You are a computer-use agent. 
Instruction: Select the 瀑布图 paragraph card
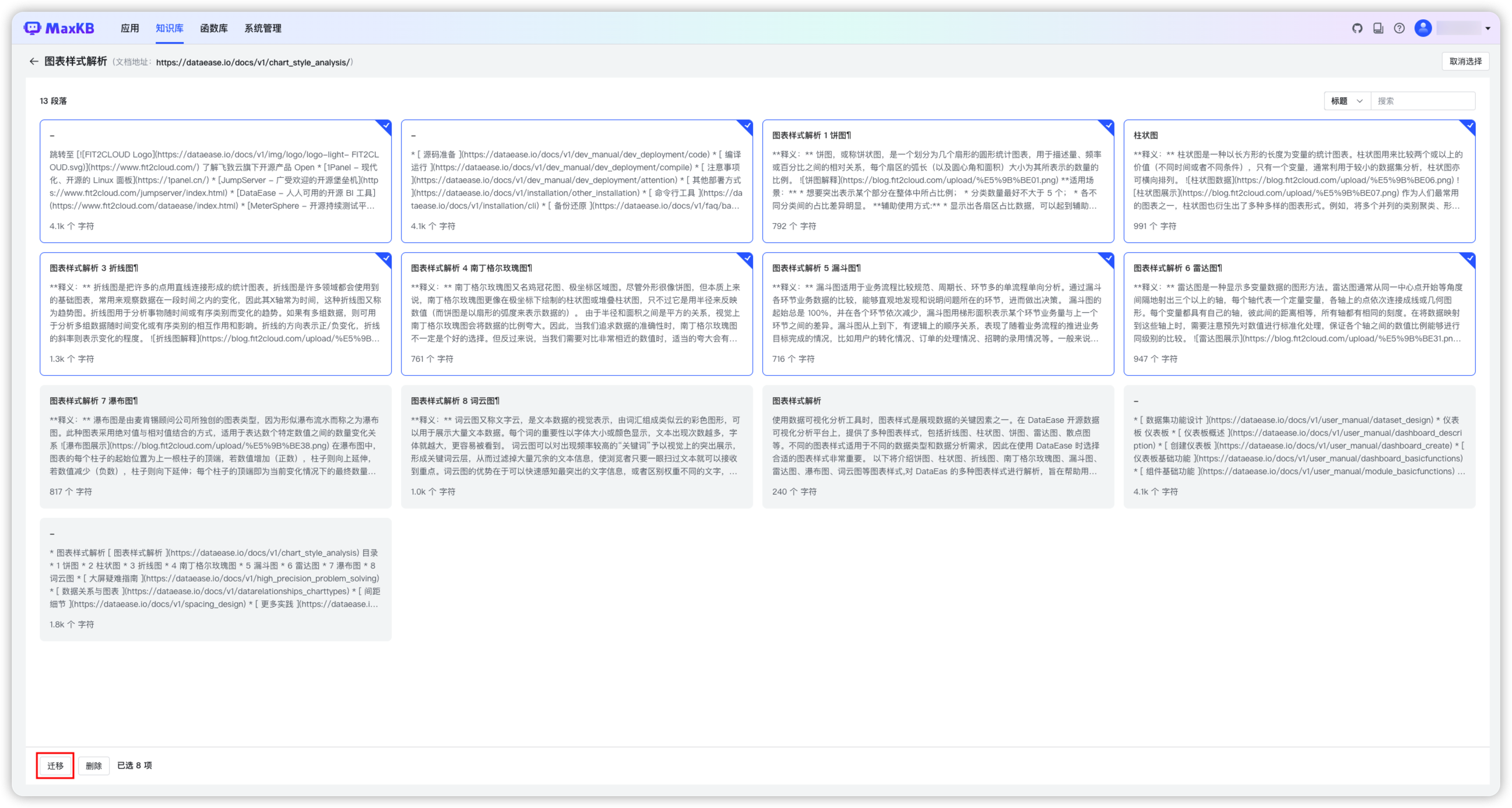click(x=216, y=446)
